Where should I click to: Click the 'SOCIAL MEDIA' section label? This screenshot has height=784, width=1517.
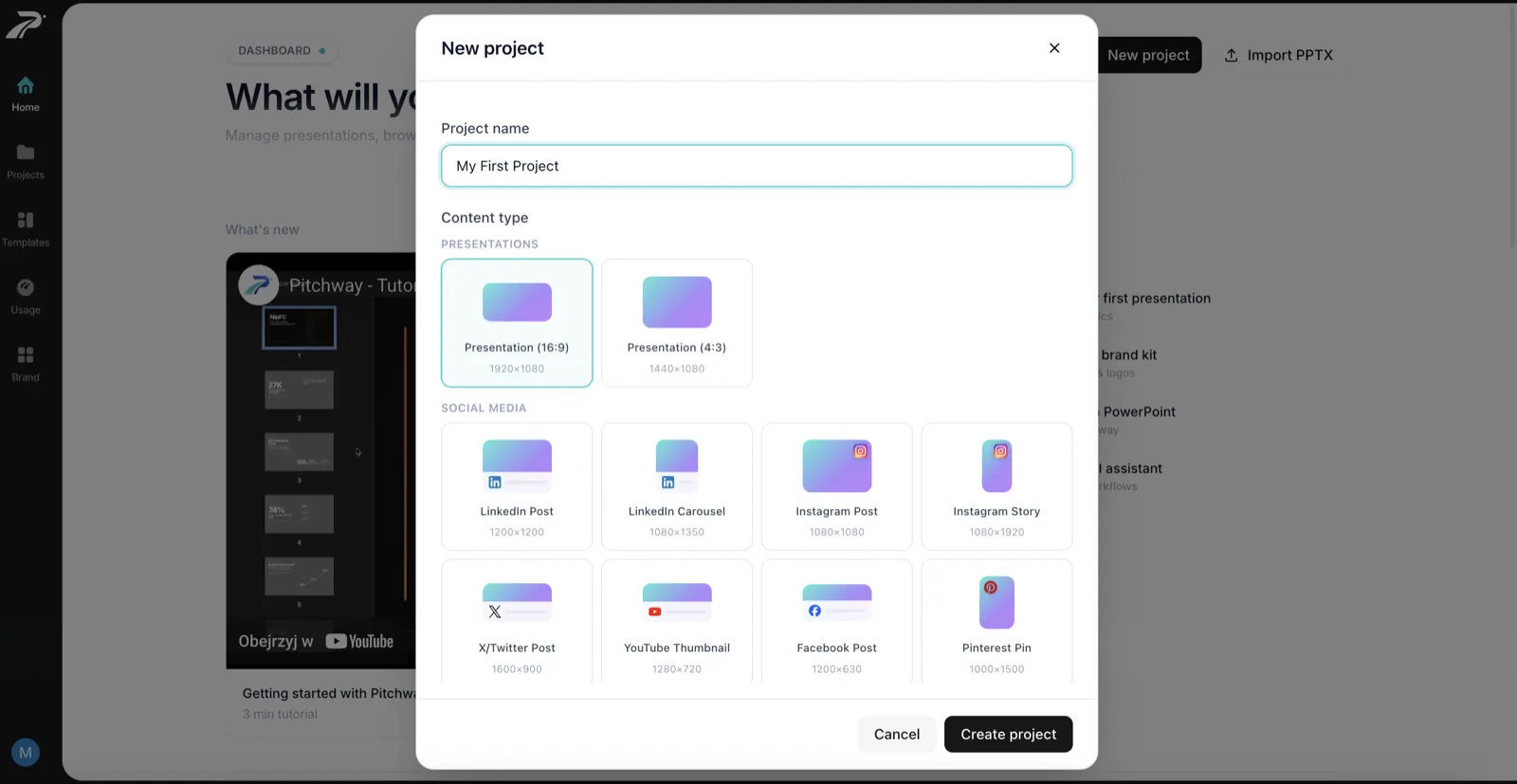[484, 409]
